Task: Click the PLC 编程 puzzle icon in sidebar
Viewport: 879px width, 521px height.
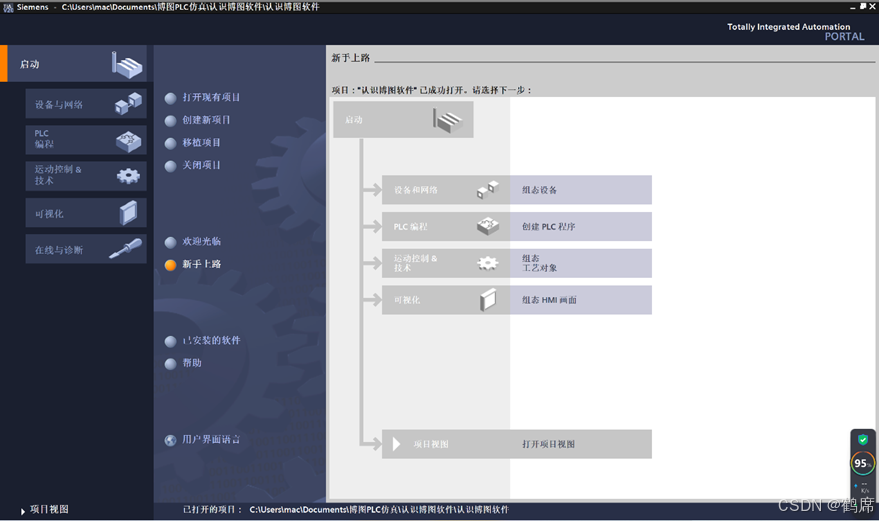Action: pos(128,141)
